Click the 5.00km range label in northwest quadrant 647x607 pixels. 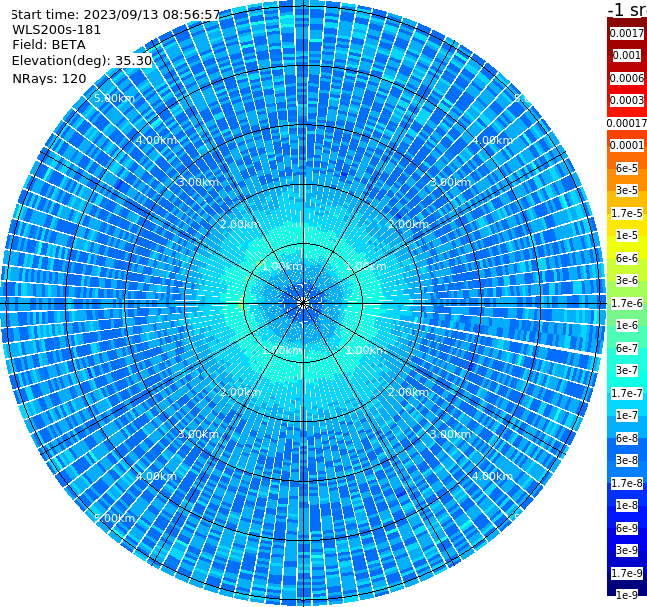pyautogui.click(x=114, y=98)
